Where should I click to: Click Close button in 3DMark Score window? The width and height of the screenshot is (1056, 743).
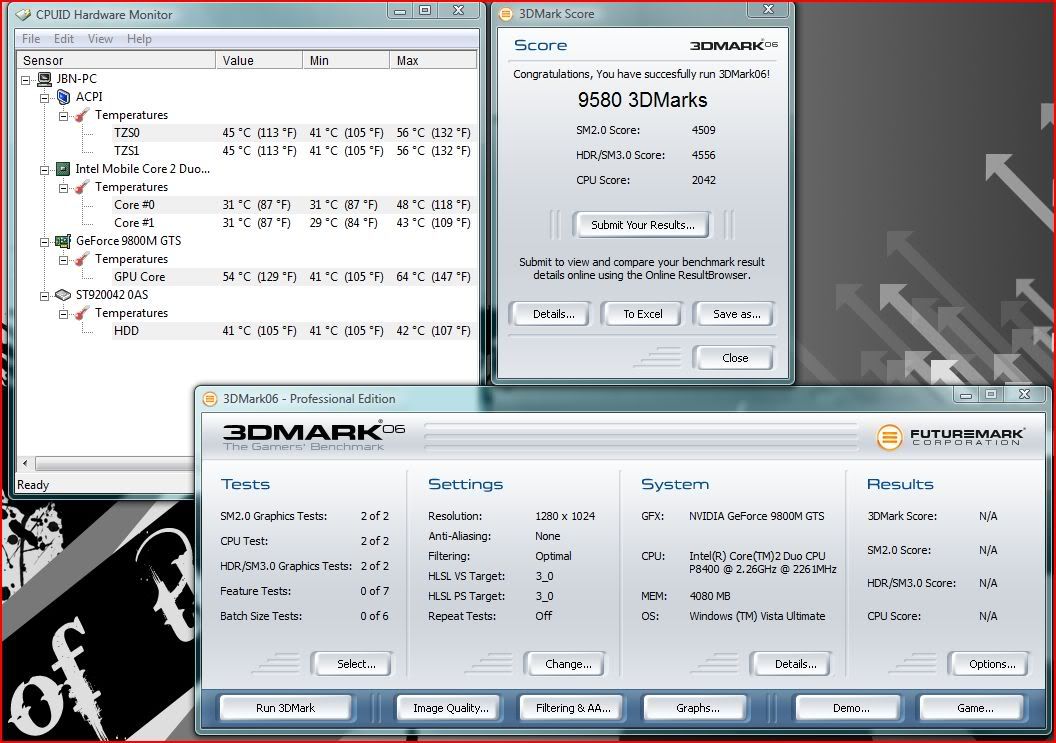(735, 358)
